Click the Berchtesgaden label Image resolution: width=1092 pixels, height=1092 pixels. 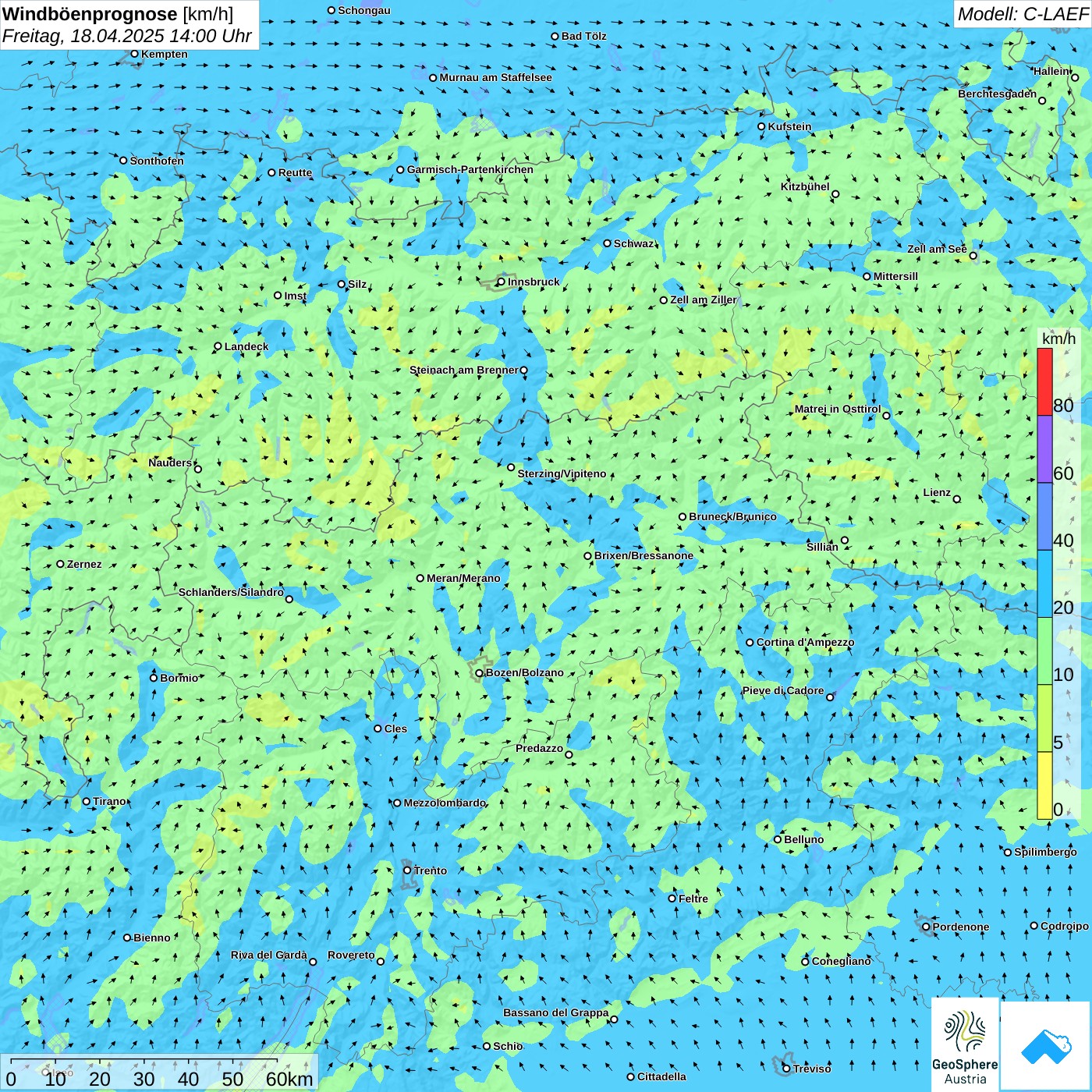click(998, 94)
